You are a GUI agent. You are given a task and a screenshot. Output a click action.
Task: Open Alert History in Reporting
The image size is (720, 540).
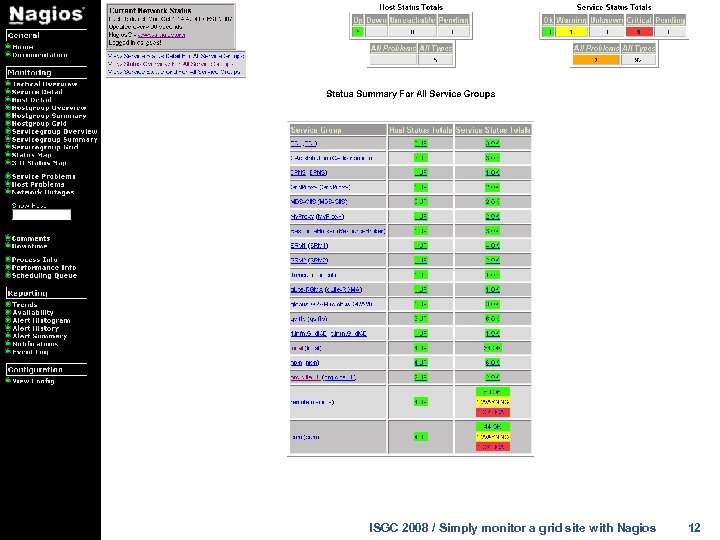click(x=35, y=328)
